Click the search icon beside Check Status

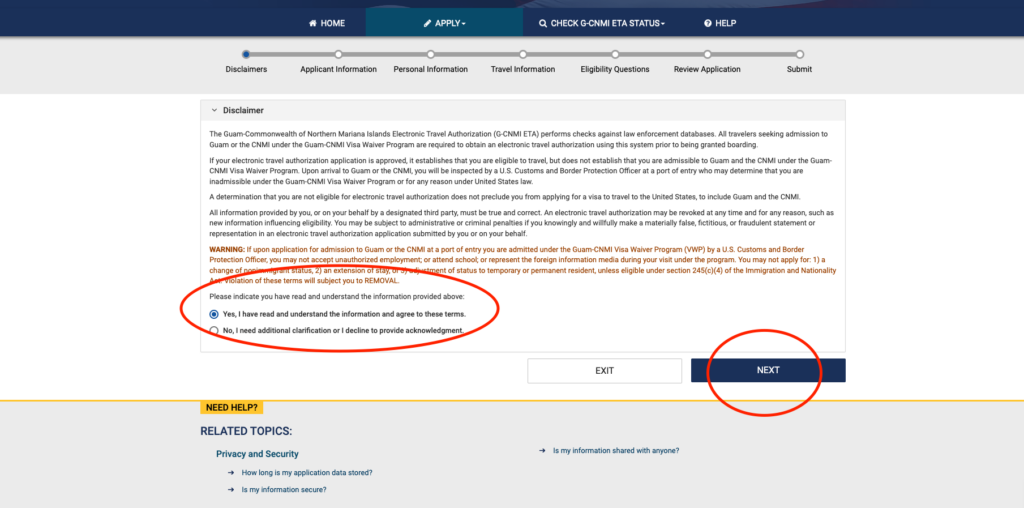(543, 23)
